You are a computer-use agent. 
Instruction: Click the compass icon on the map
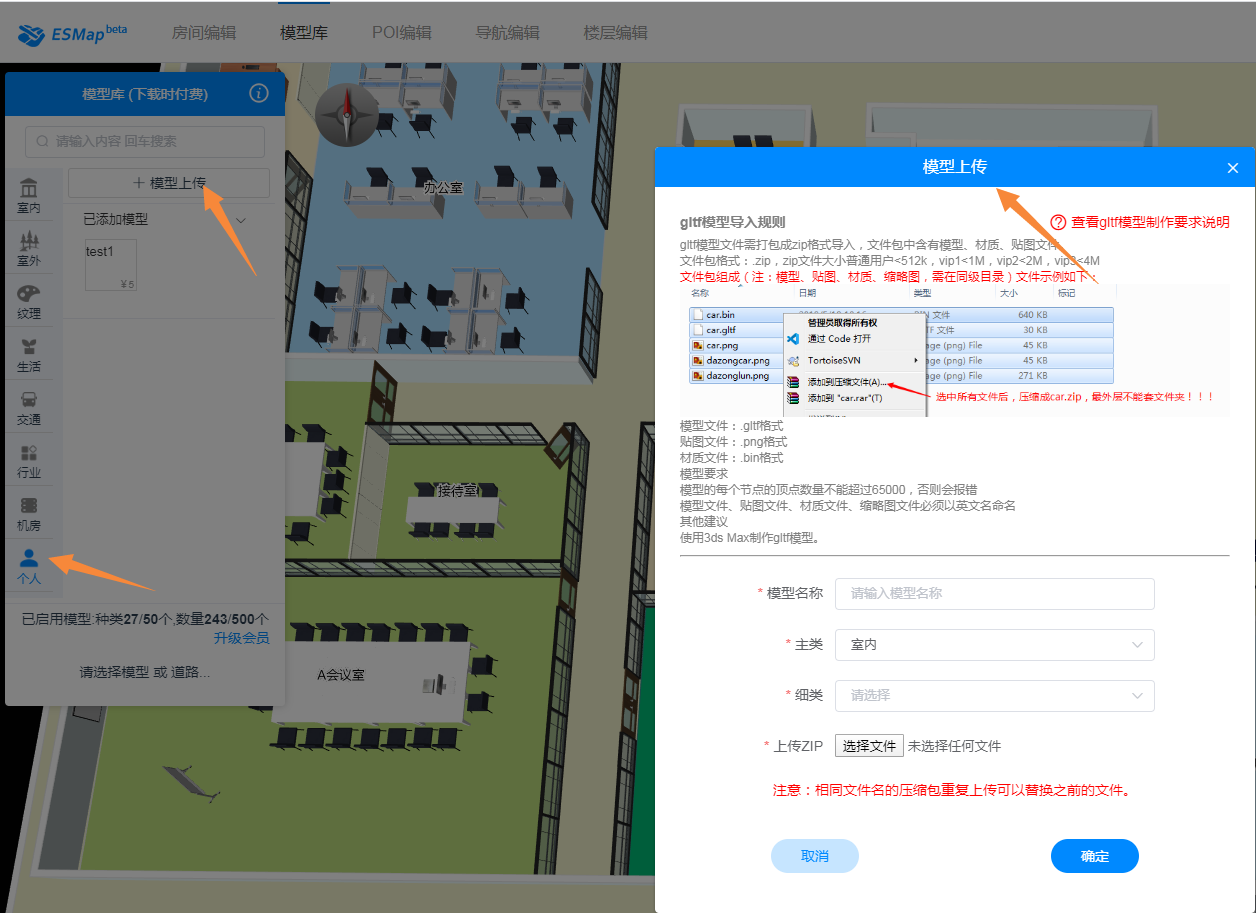click(x=346, y=115)
